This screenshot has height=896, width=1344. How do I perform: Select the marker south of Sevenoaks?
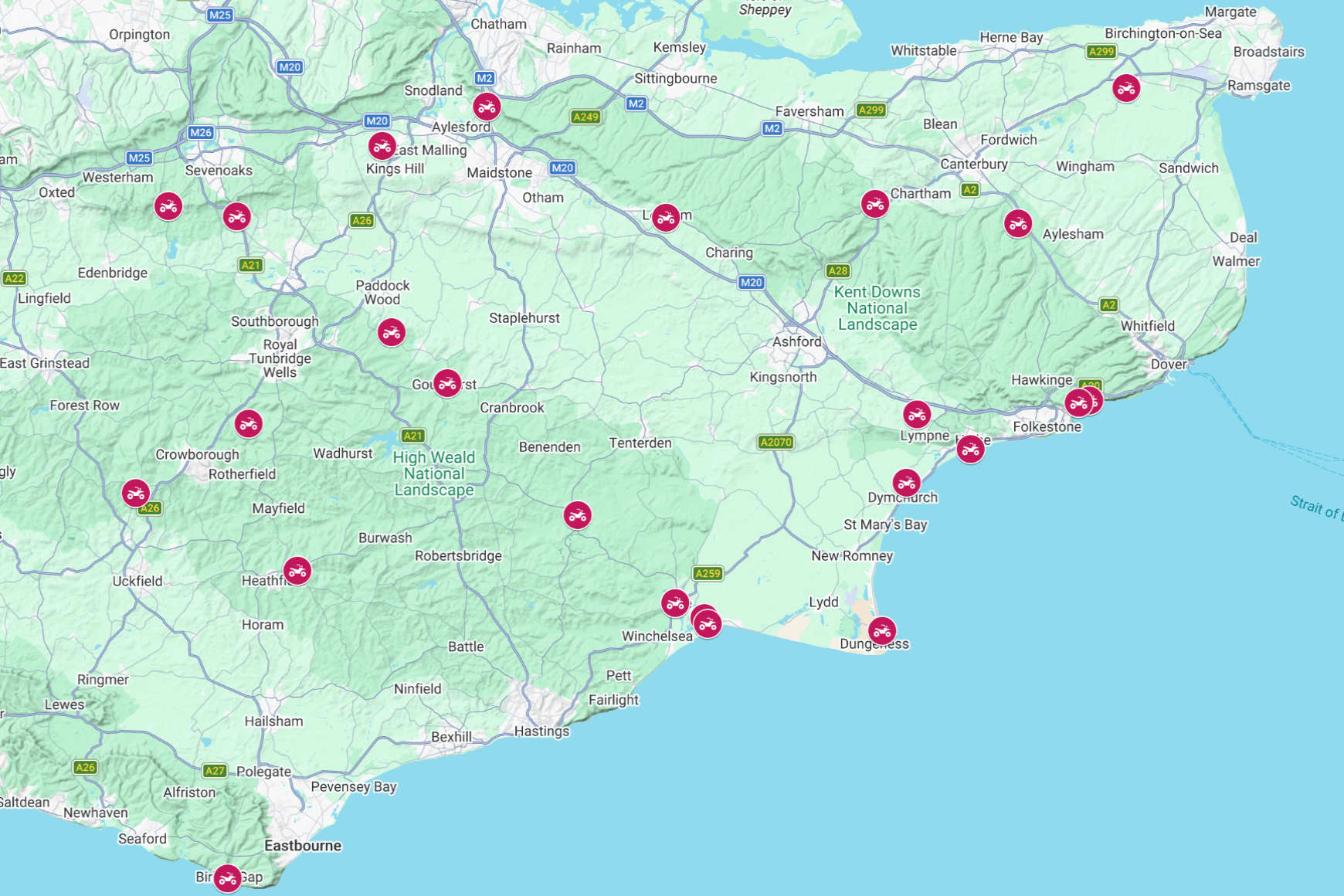(237, 216)
